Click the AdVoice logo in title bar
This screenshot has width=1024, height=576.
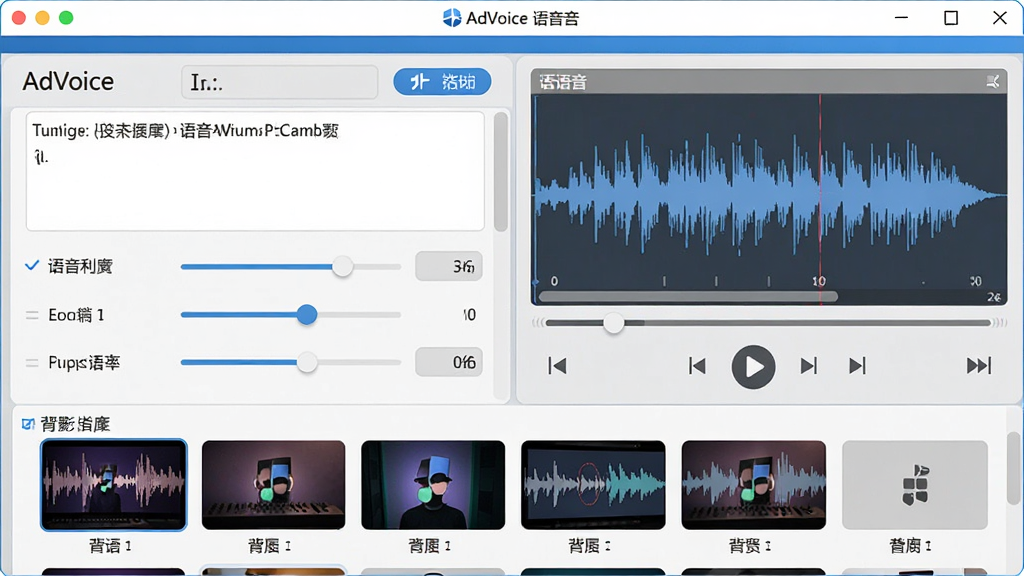(451, 18)
